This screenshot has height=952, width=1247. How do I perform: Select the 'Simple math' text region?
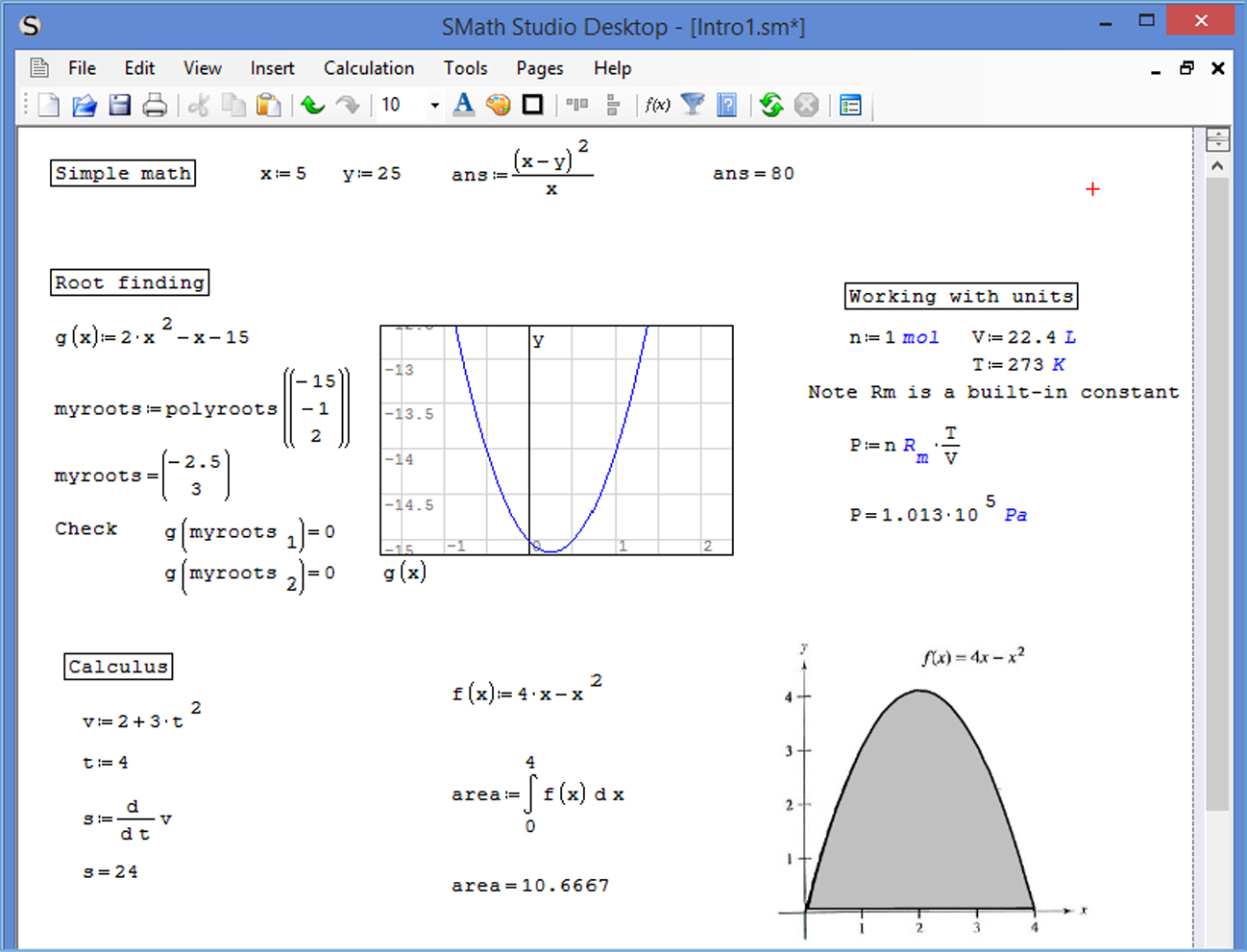(123, 173)
